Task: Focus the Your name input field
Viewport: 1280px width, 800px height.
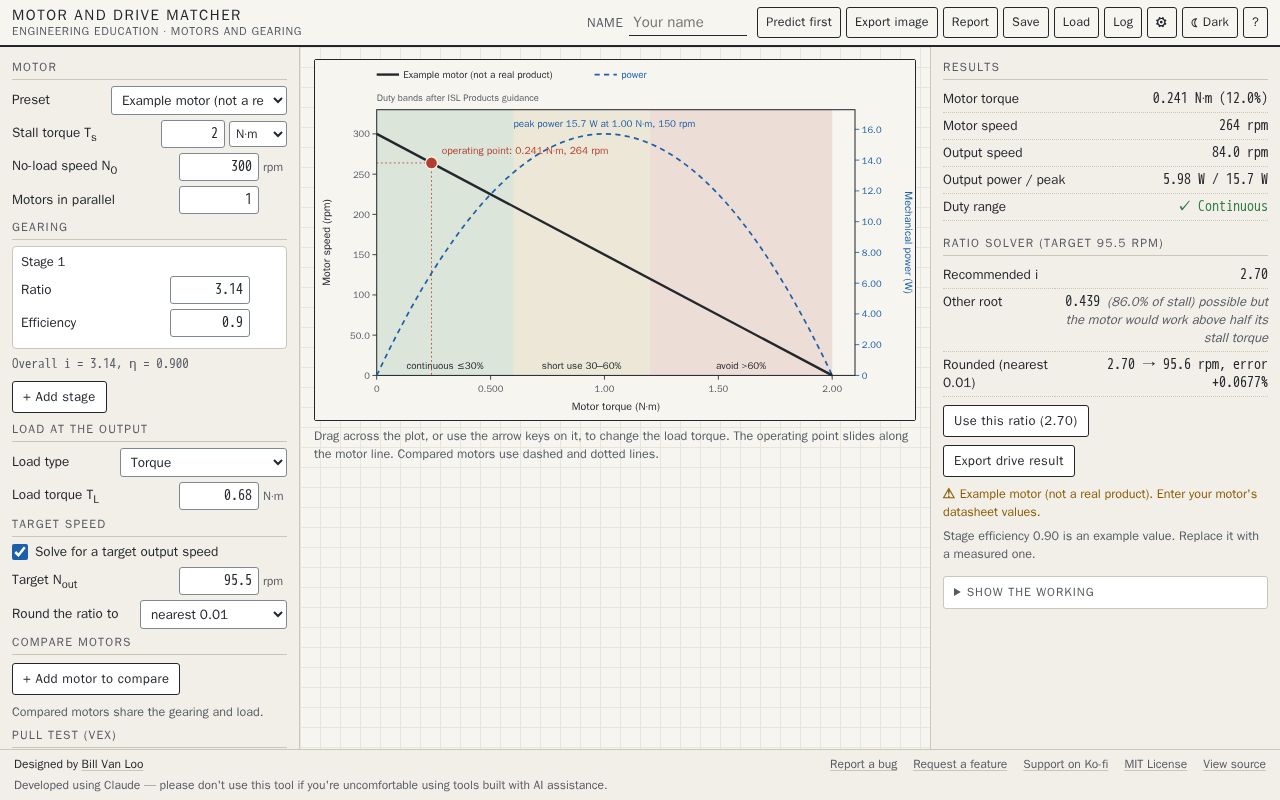Action: pos(688,22)
